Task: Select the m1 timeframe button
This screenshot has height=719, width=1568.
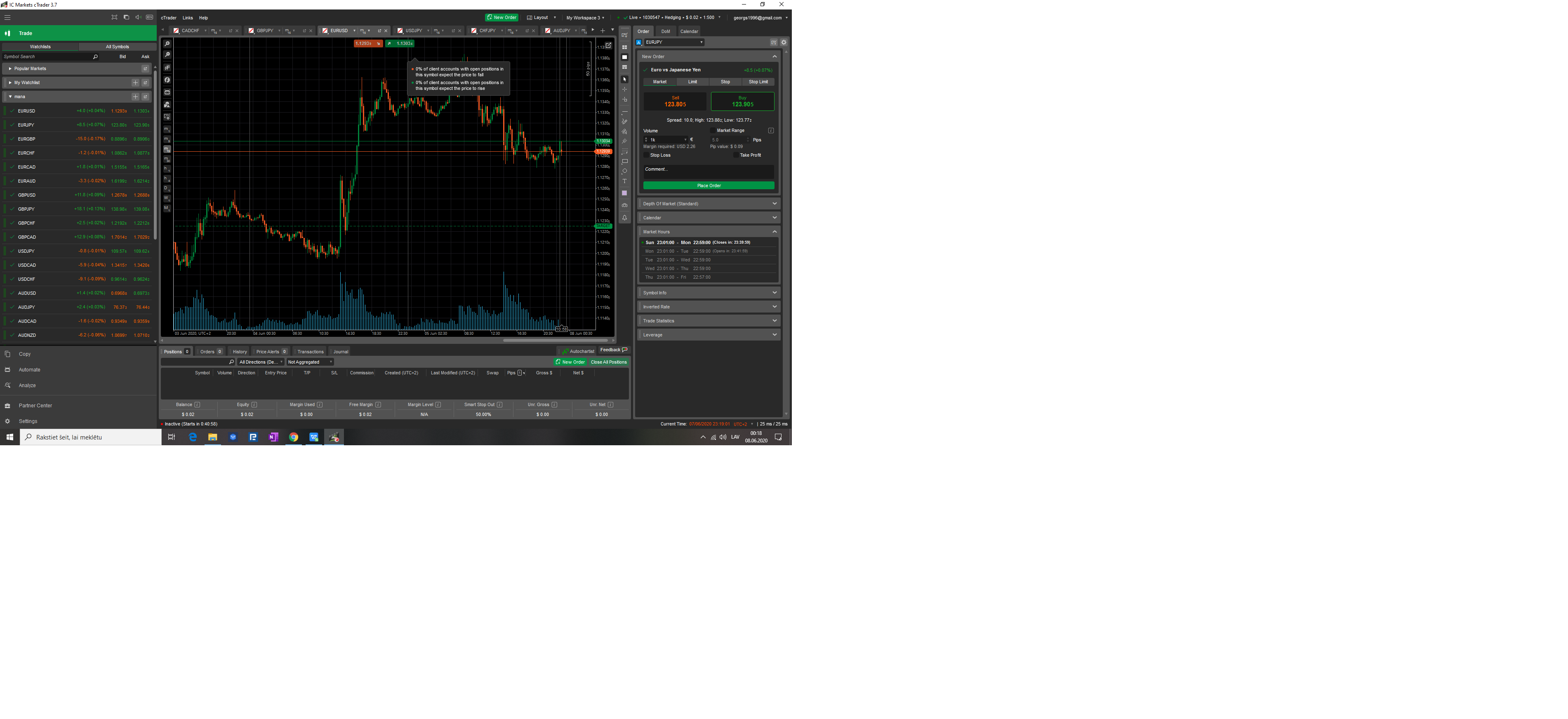Action: 167,129
